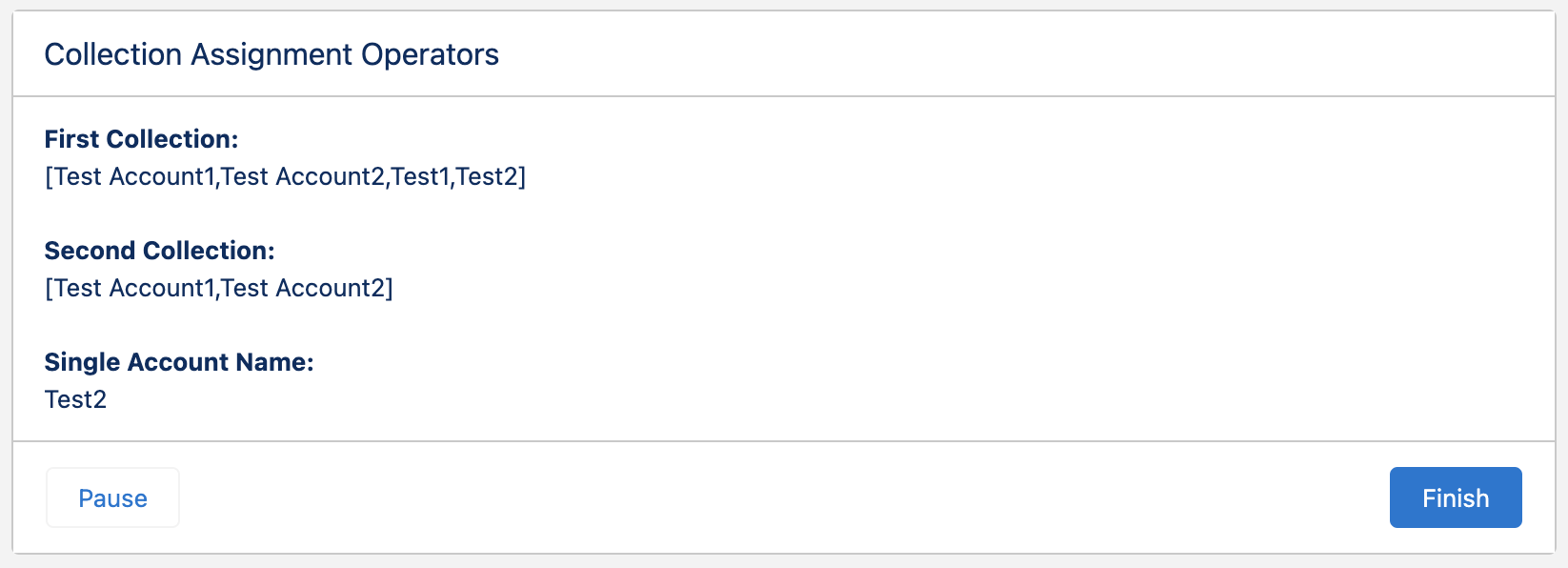
Task: Click the word Second in bold label
Action: click(x=89, y=251)
